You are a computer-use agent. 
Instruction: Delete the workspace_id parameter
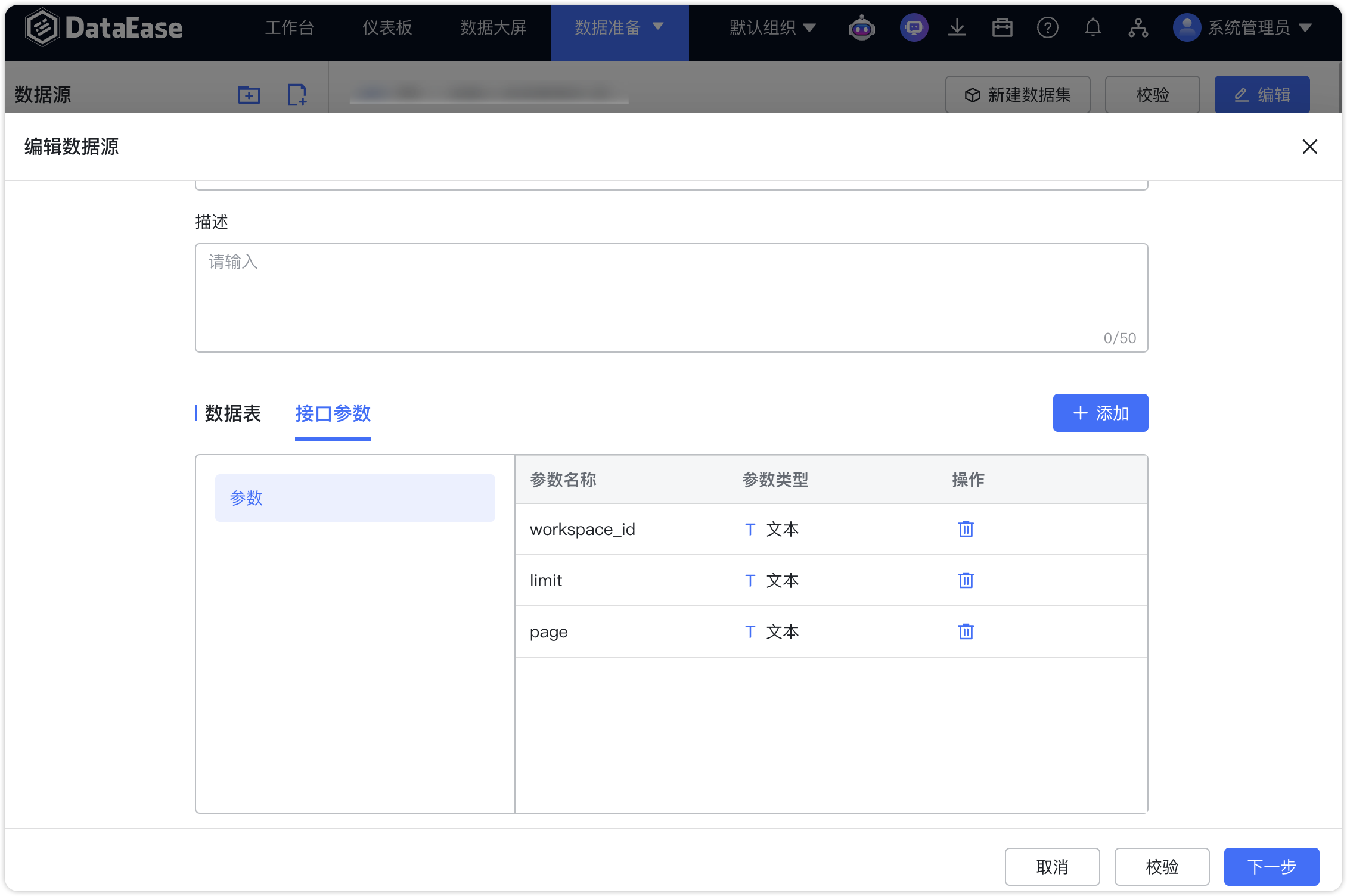(964, 529)
